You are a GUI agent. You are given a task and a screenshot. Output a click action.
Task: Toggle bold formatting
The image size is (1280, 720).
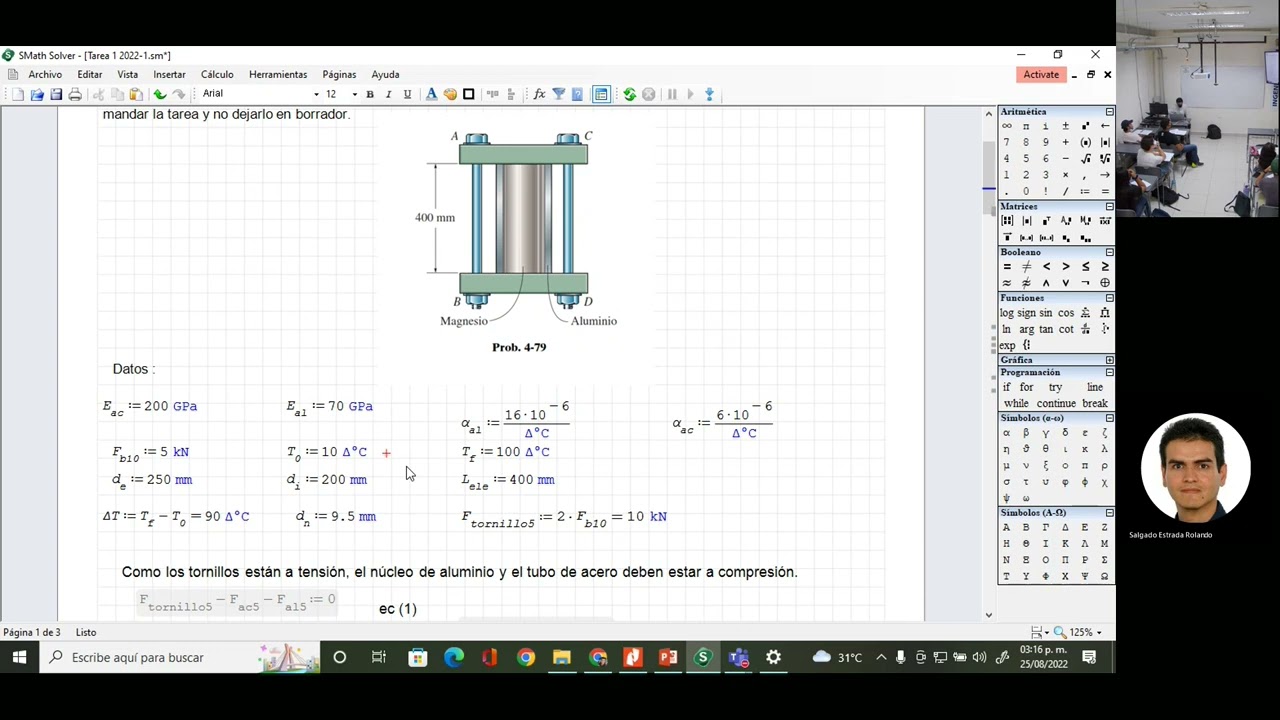coord(370,94)
